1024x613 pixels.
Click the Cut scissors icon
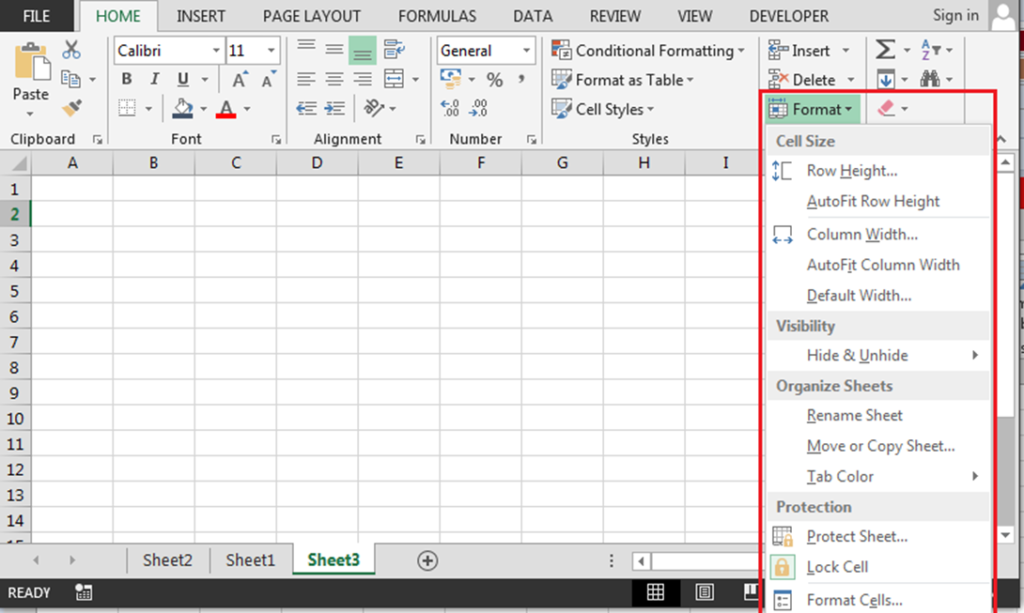coord(72,50)
